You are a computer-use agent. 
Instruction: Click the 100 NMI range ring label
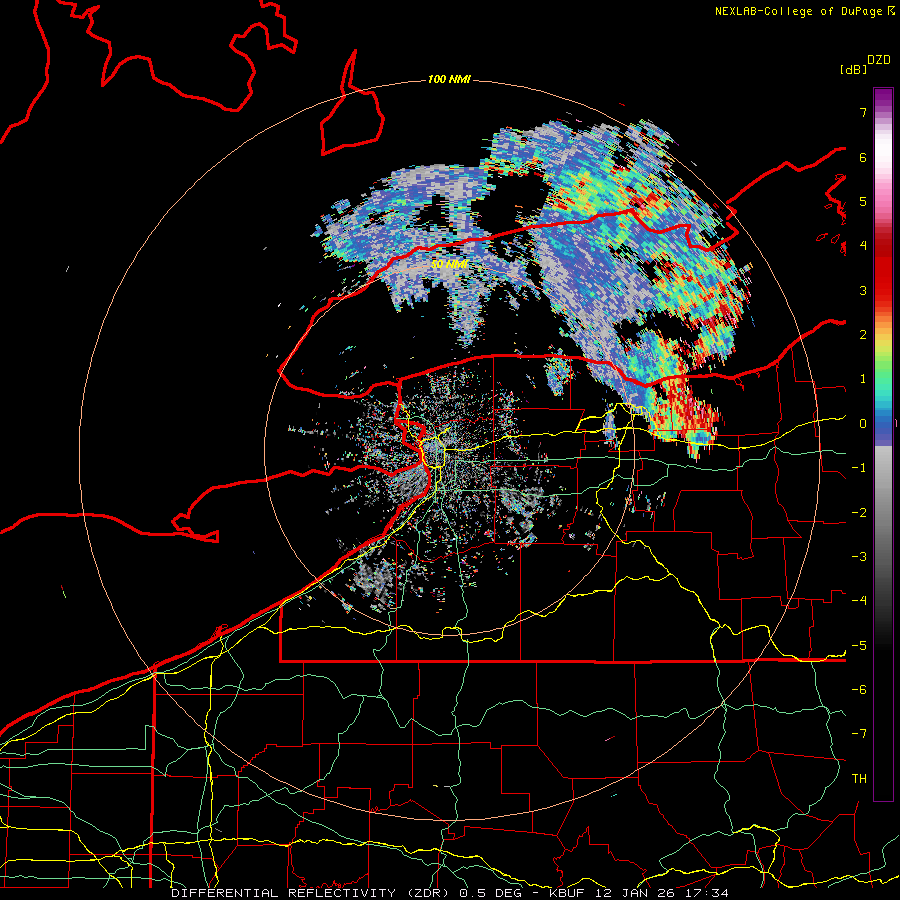pos(449,79)
